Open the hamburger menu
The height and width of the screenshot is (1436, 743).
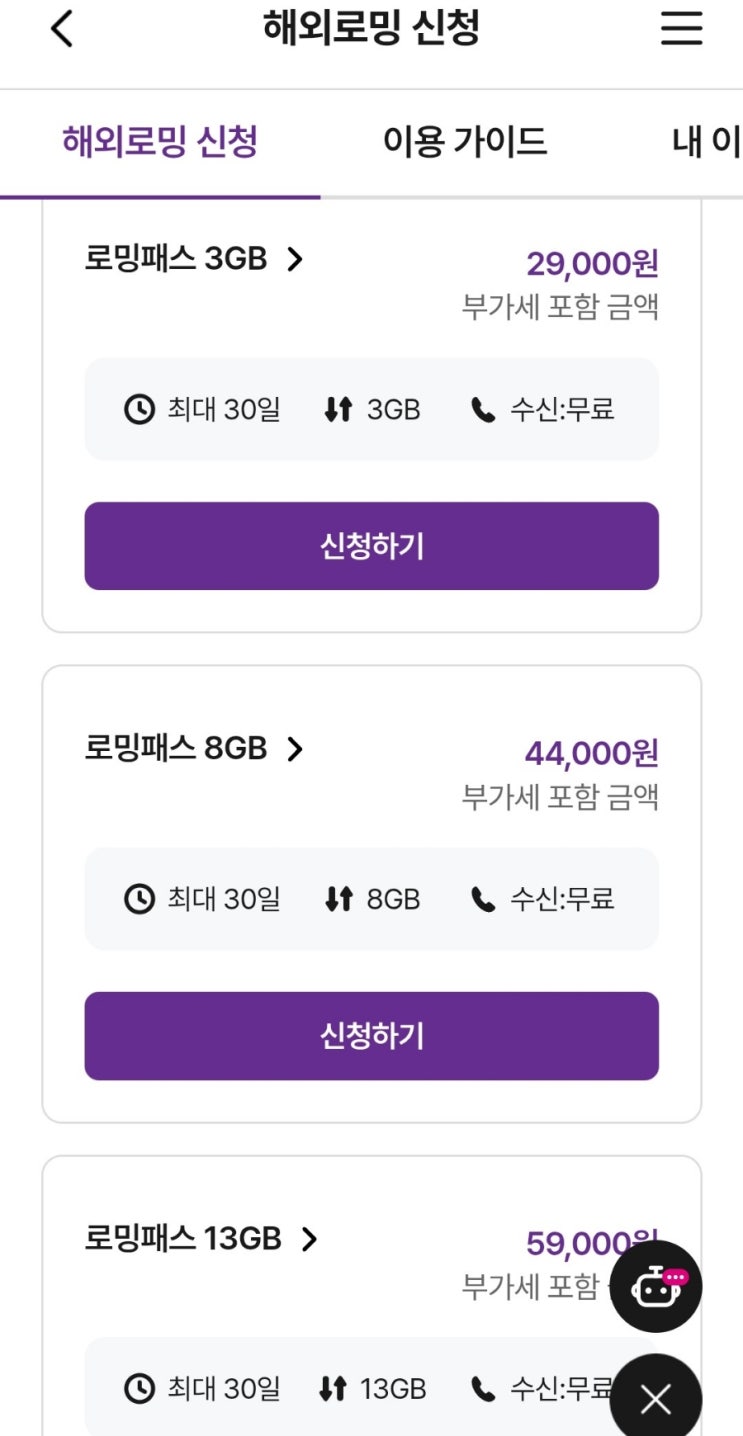click(x=681, y=29)
